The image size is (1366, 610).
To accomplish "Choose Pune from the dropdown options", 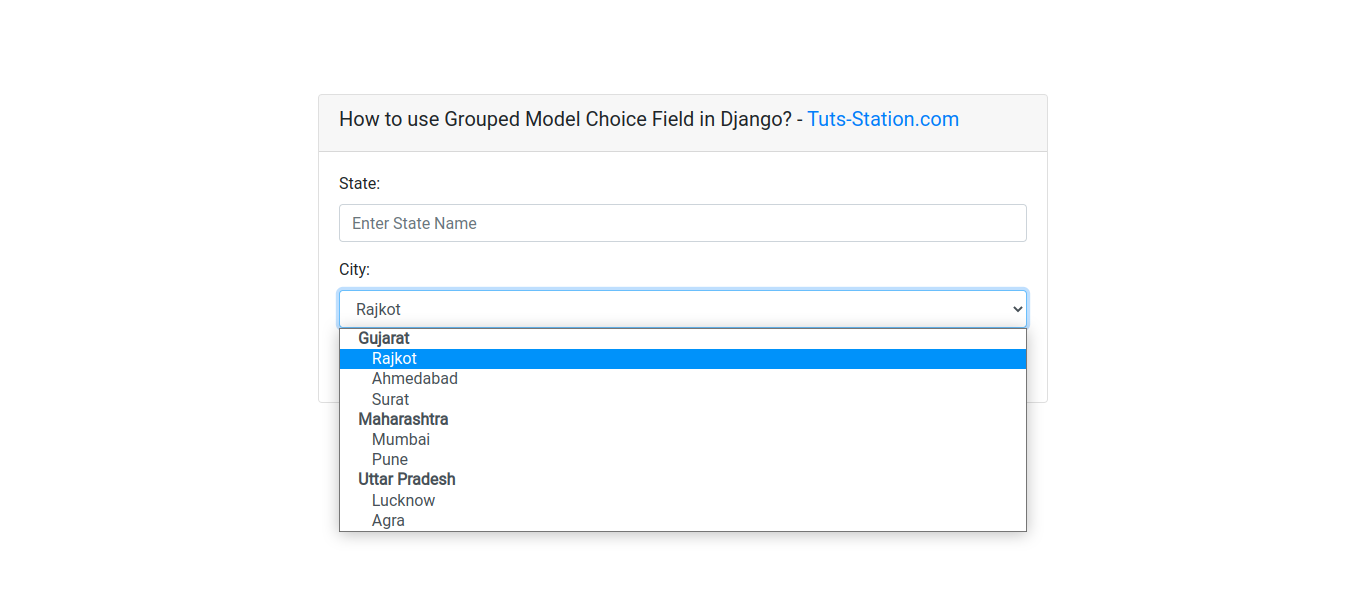I will pos(390,459).
